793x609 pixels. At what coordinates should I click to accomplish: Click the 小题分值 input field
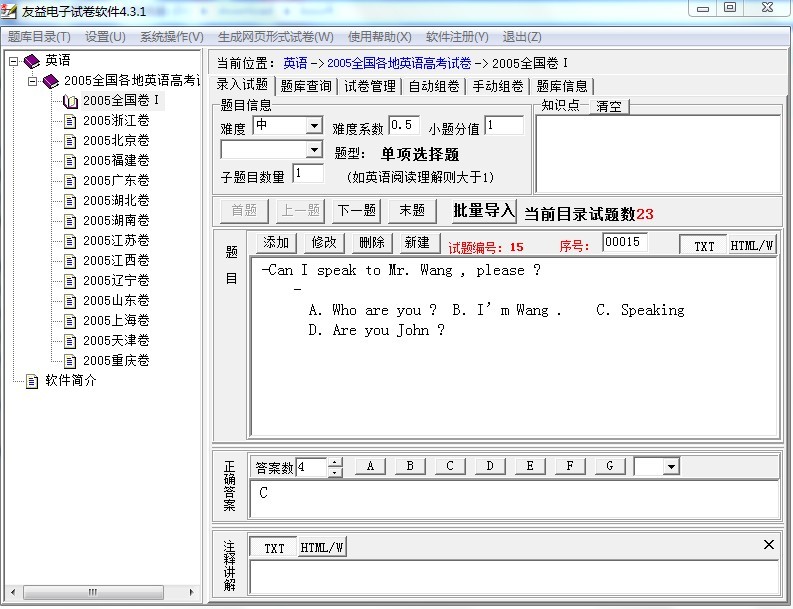click(x=504, y=125)
